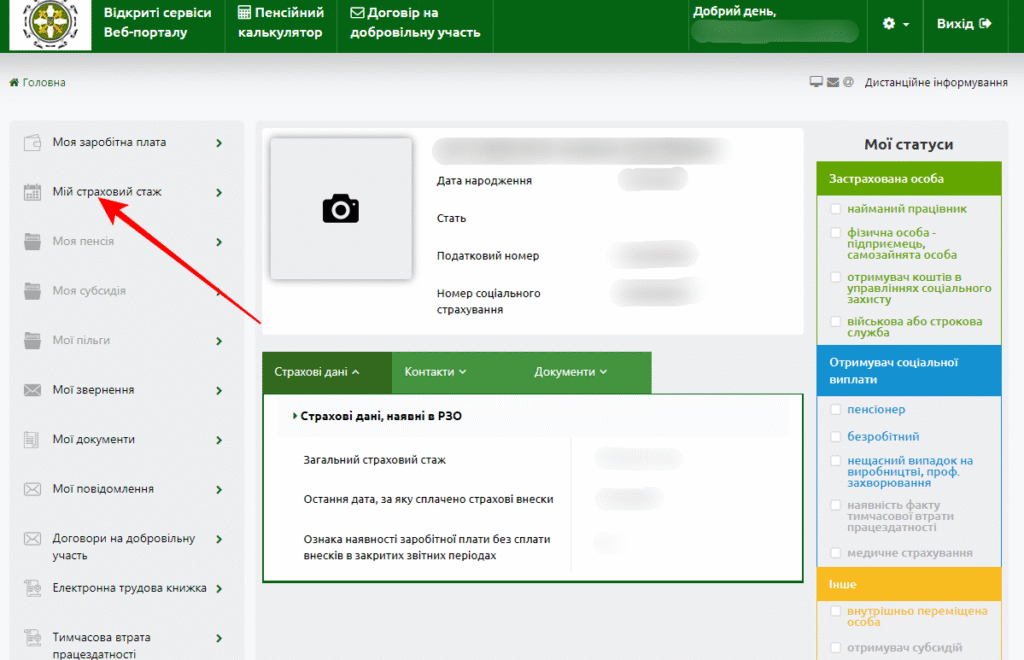Click the calendar icon beside Мій страховий стаж

pos(32,192)
